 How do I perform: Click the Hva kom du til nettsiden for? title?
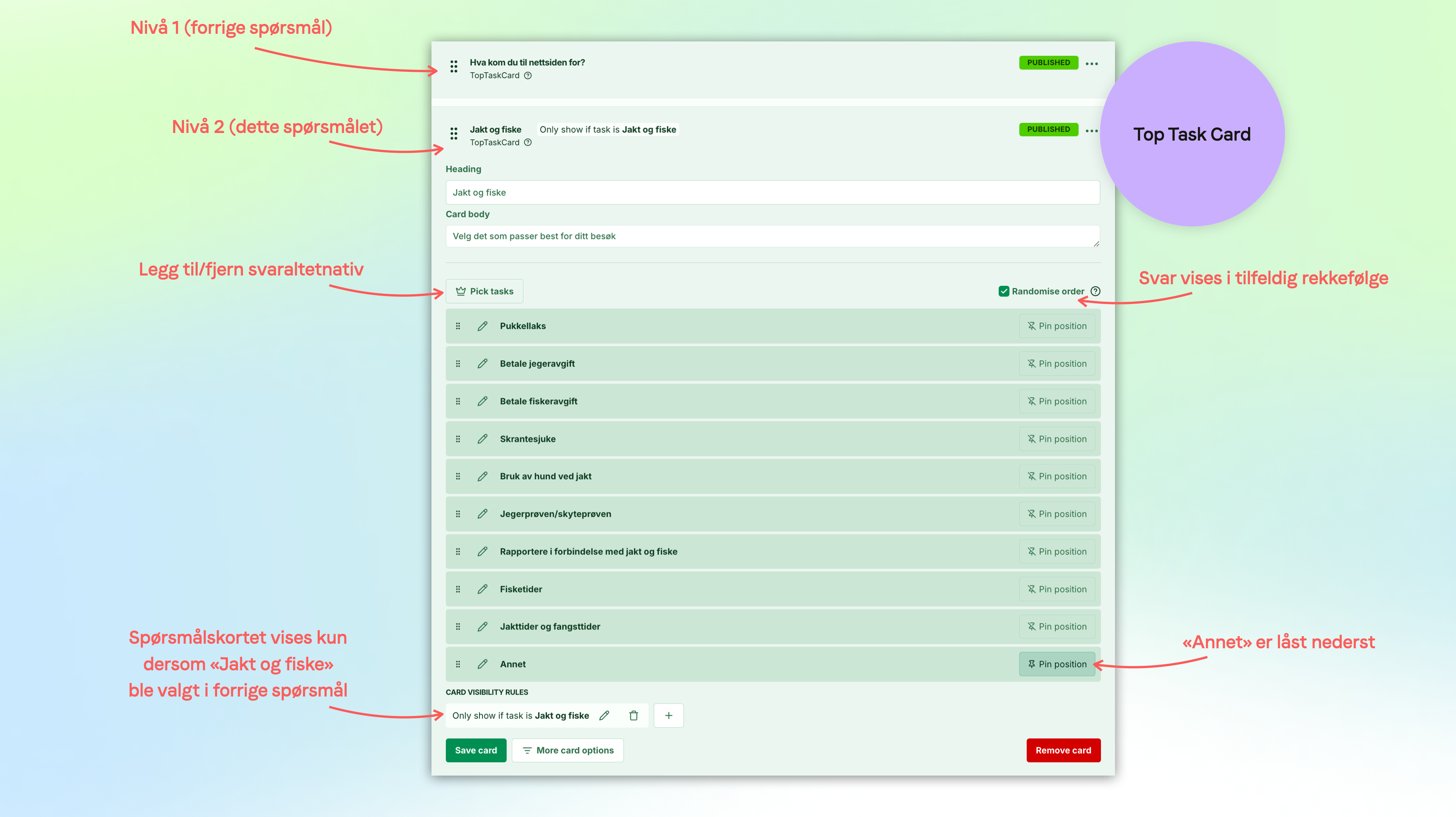point(527,62)
